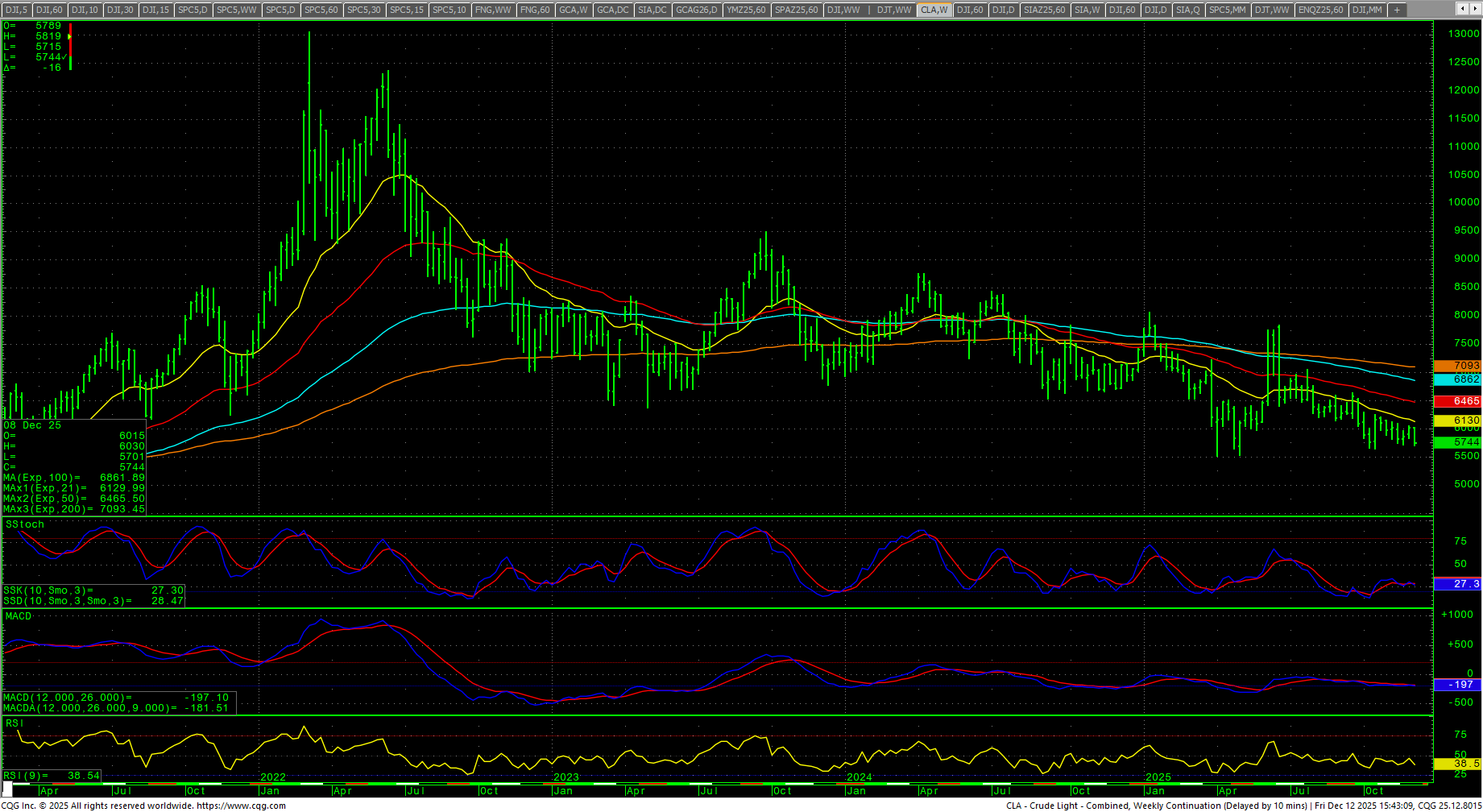
Task: Go to the DJI,MM tab
Action: coord(1366,10)
